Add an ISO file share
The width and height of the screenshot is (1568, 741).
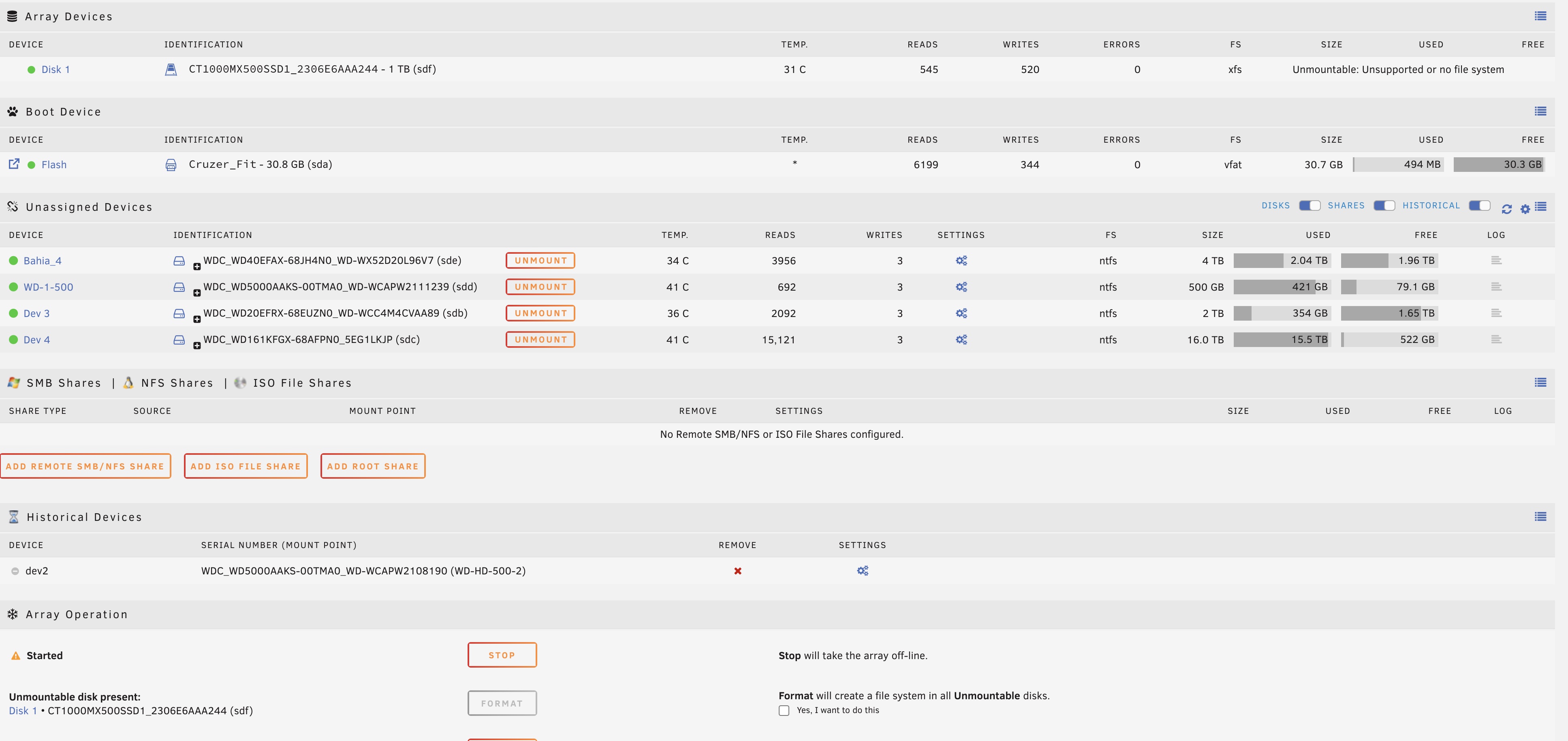tap(246, 467)
